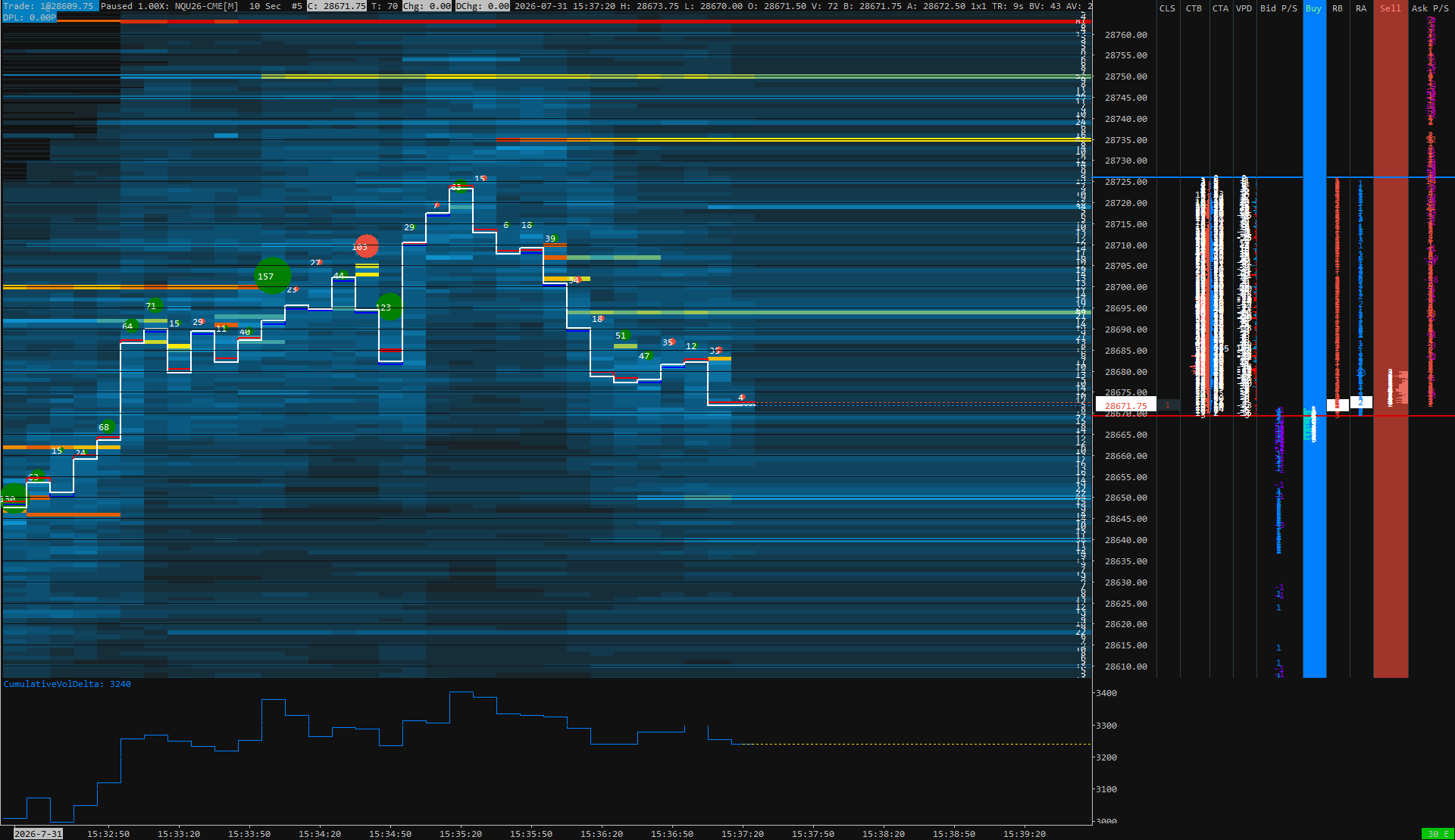Click the 15:39:20 time axis label

tap(1025, 834)
